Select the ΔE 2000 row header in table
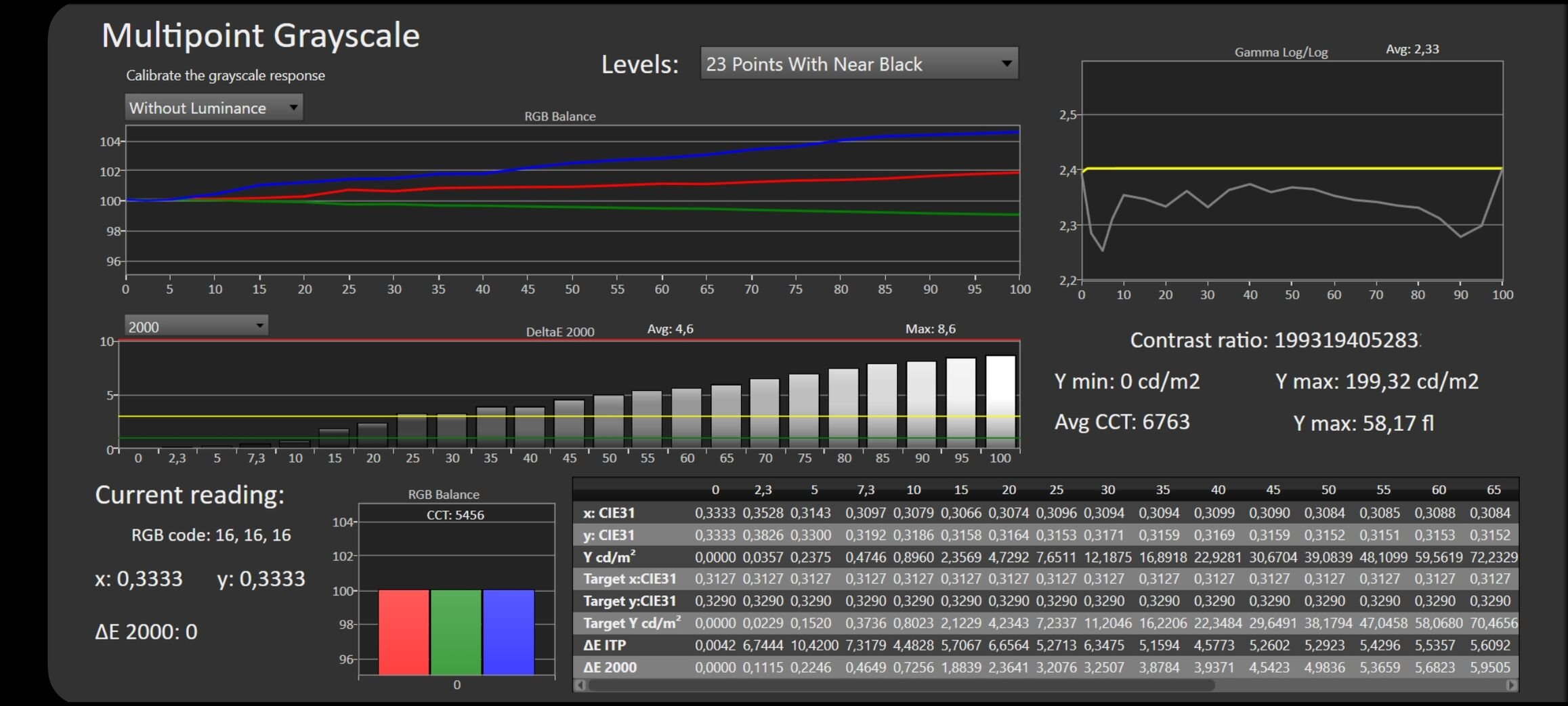The width and height of the screenshot is (1568, 706). 610,667
